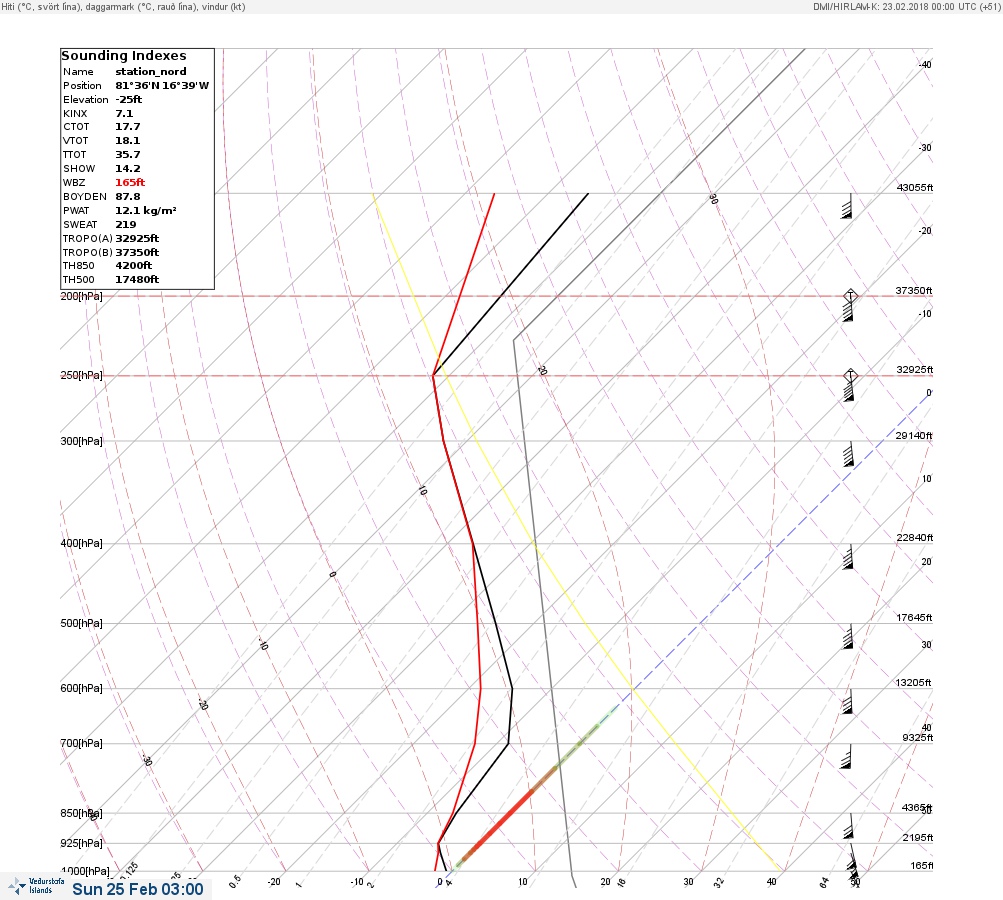The width and height of the screenshot is (1003, 900).
Task: Click the red WBZ value '165ft' in table
Action: click(x=130, y=183)
